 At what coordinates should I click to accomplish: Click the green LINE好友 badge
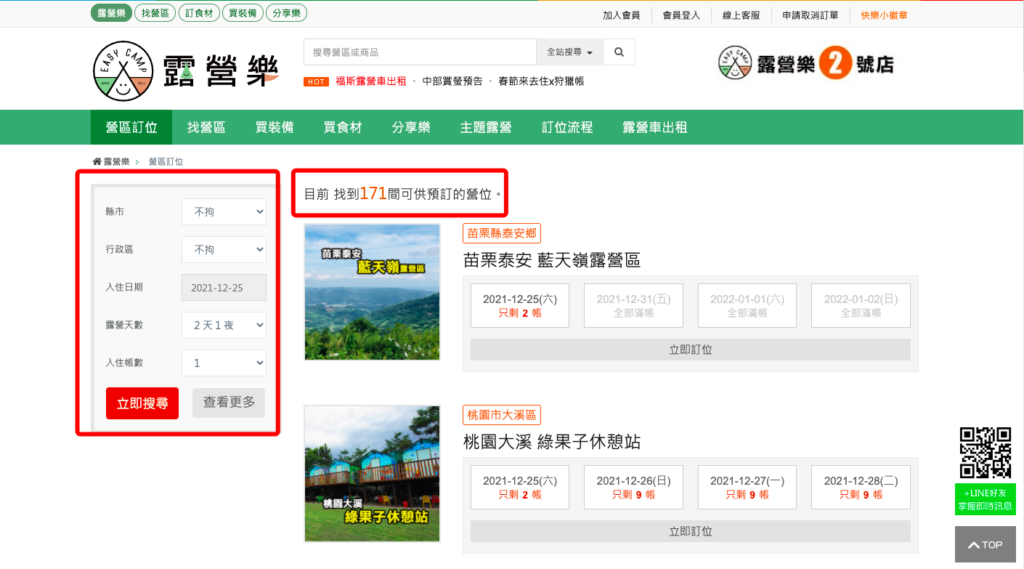point(985,499)
